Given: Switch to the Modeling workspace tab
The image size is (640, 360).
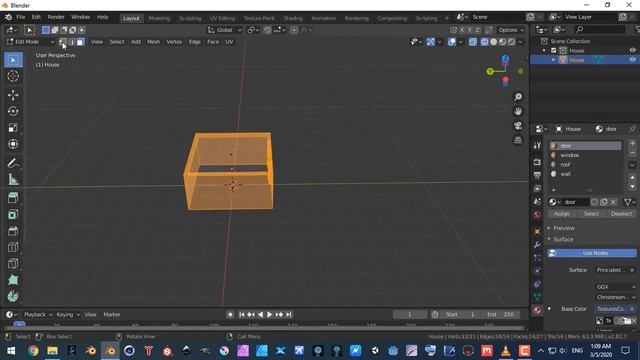Looking at the screenshot, I should pyautogui.click(x=159, y=18).
